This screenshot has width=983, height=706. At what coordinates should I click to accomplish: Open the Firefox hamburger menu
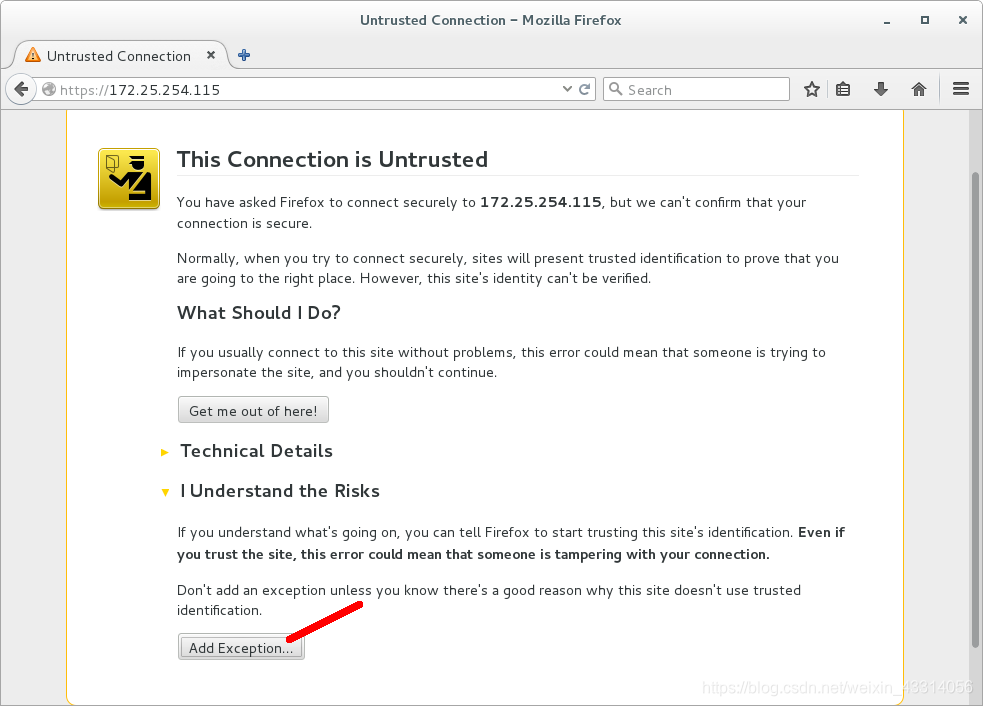coord(960,89)
